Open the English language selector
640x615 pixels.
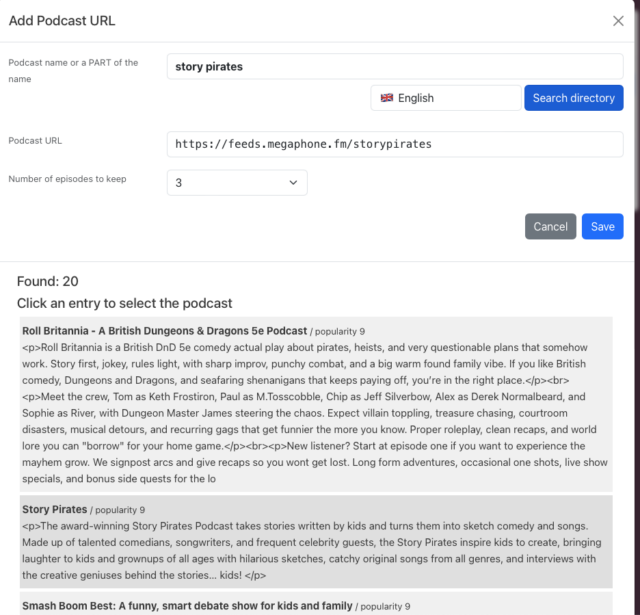pos(445,98)
